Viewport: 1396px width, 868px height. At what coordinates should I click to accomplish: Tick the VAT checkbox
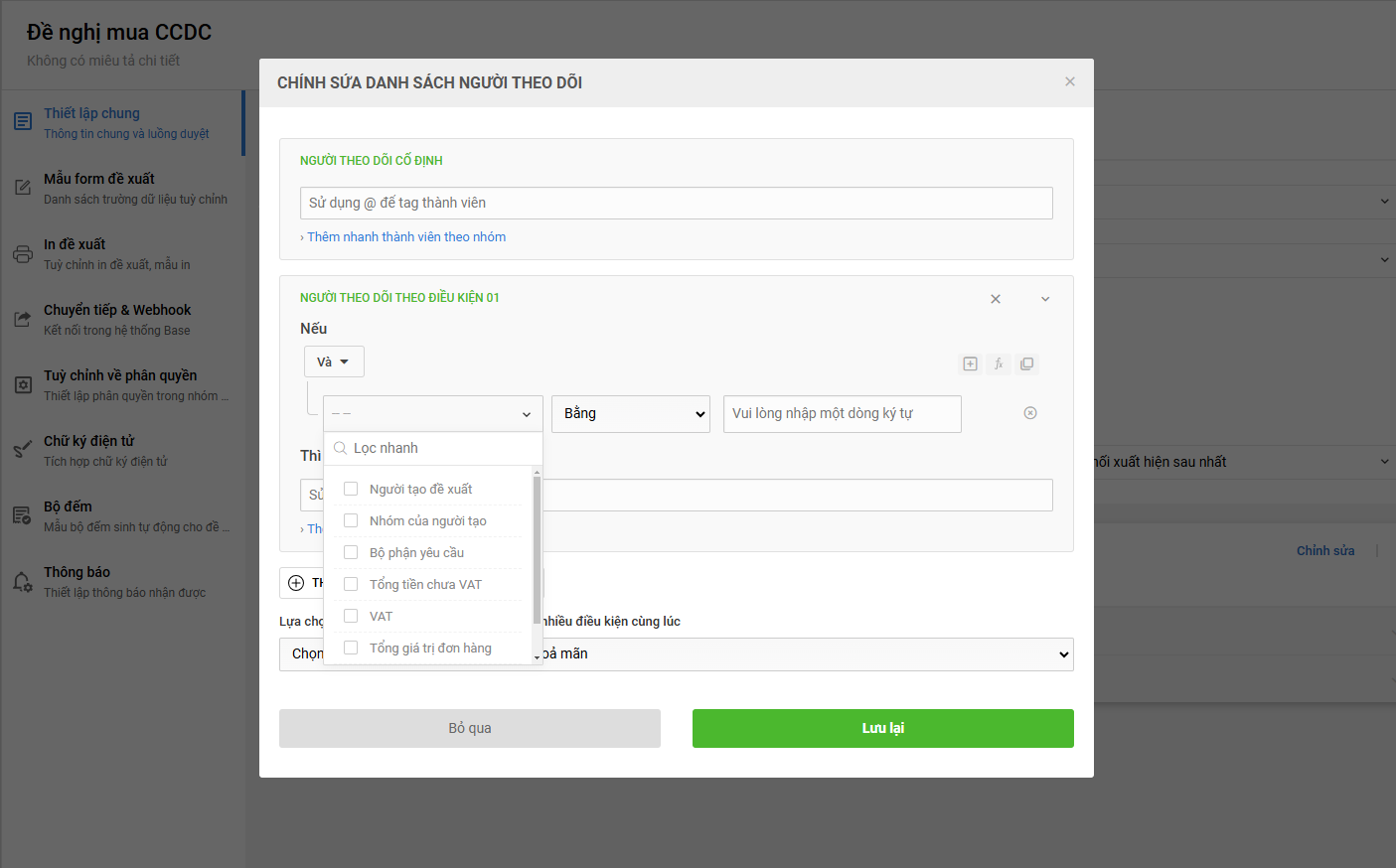[x=351, y=616]
